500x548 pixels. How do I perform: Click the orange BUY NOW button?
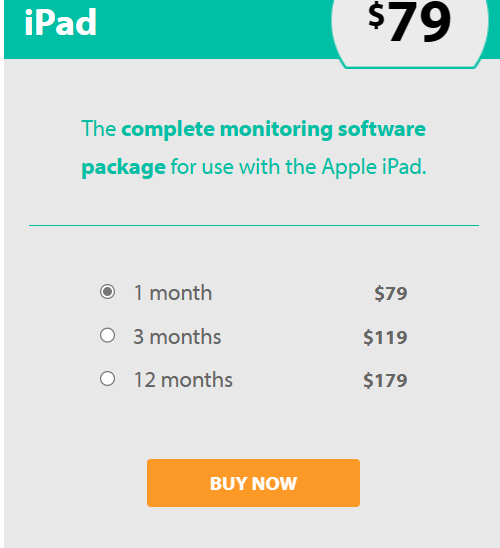click(253, 483)
